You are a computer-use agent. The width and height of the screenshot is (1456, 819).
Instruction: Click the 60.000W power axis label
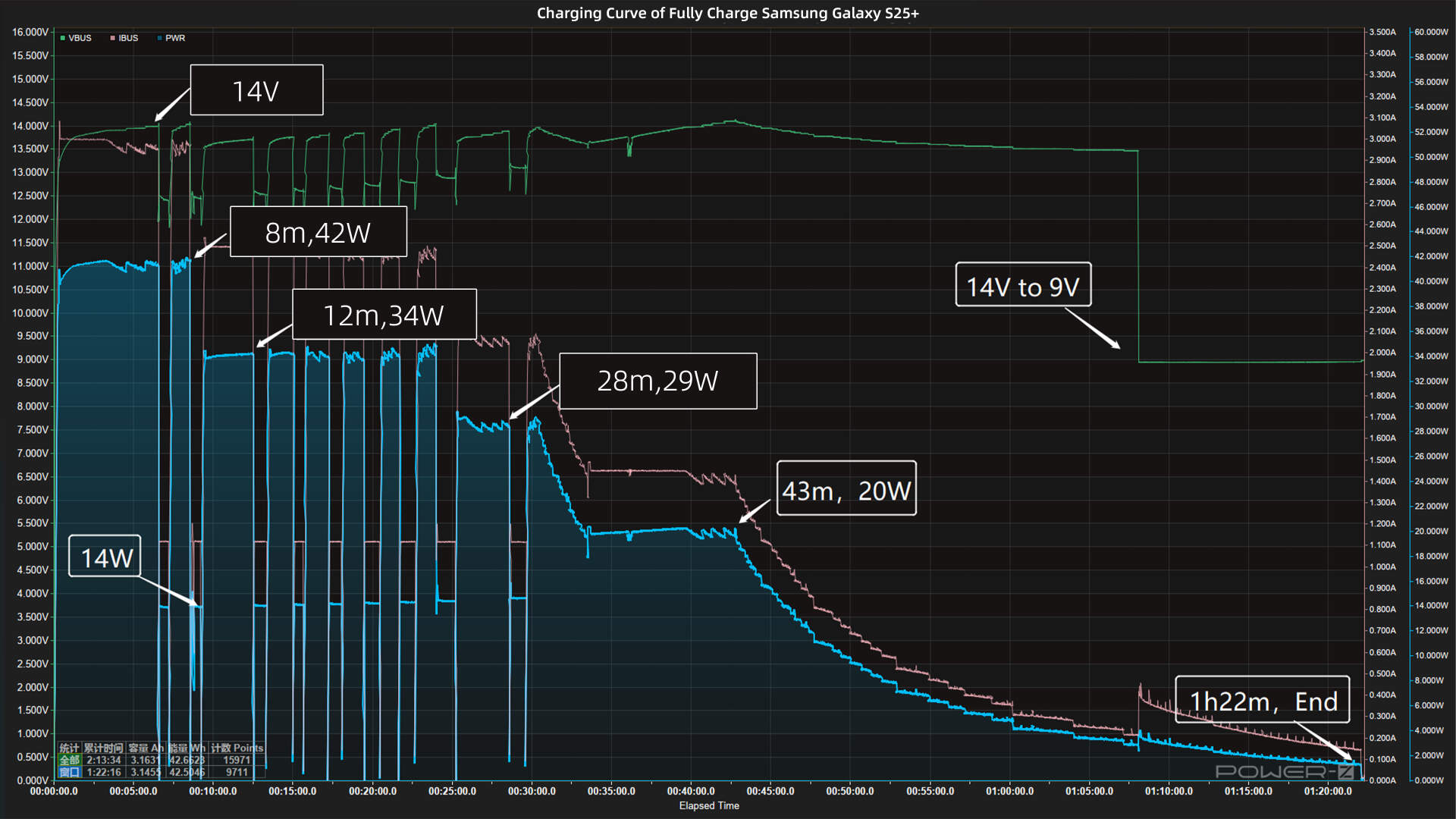(x=1432, y=32)
